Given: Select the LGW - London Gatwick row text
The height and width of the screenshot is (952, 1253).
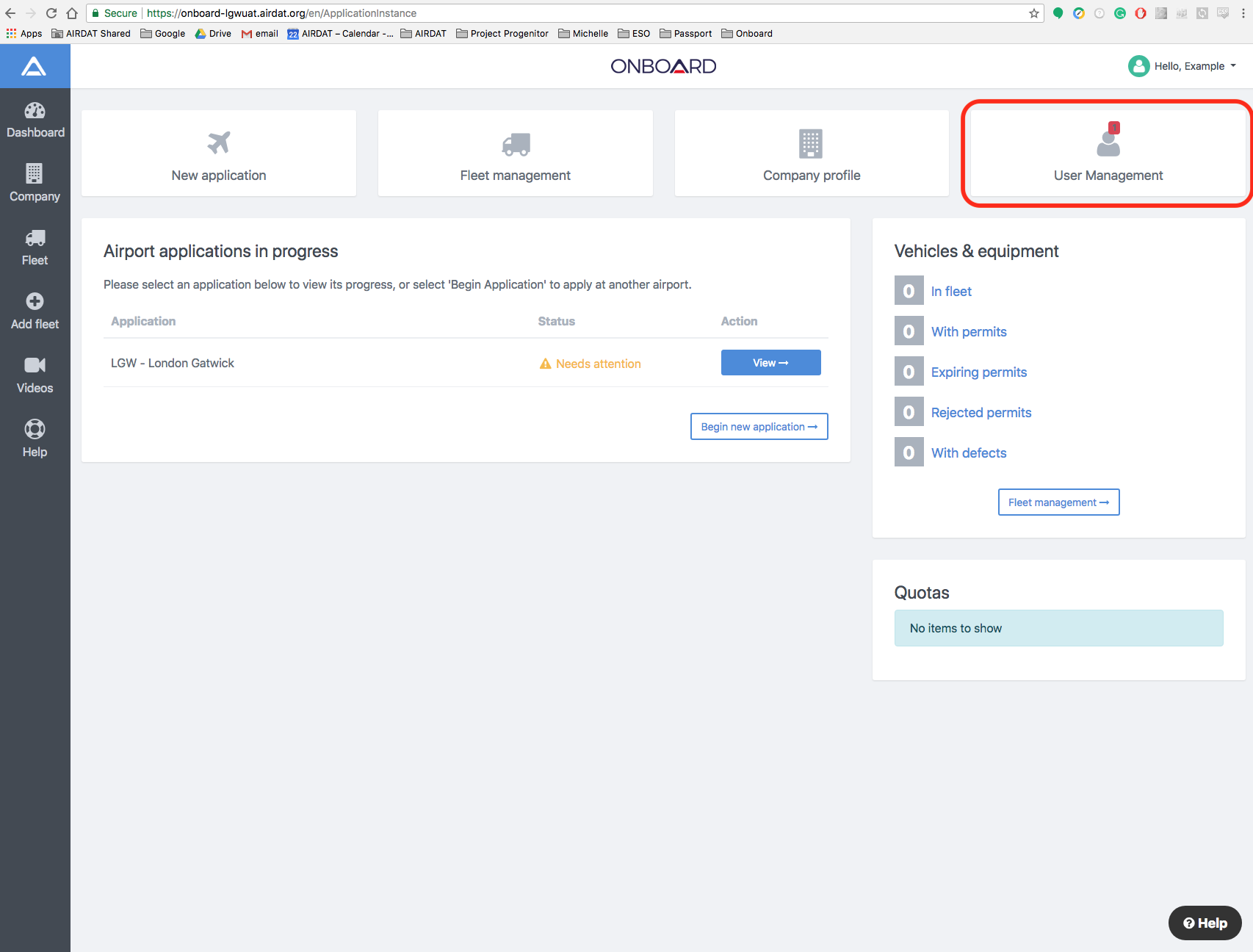Looking at the screenshot, I should point(173,363).
